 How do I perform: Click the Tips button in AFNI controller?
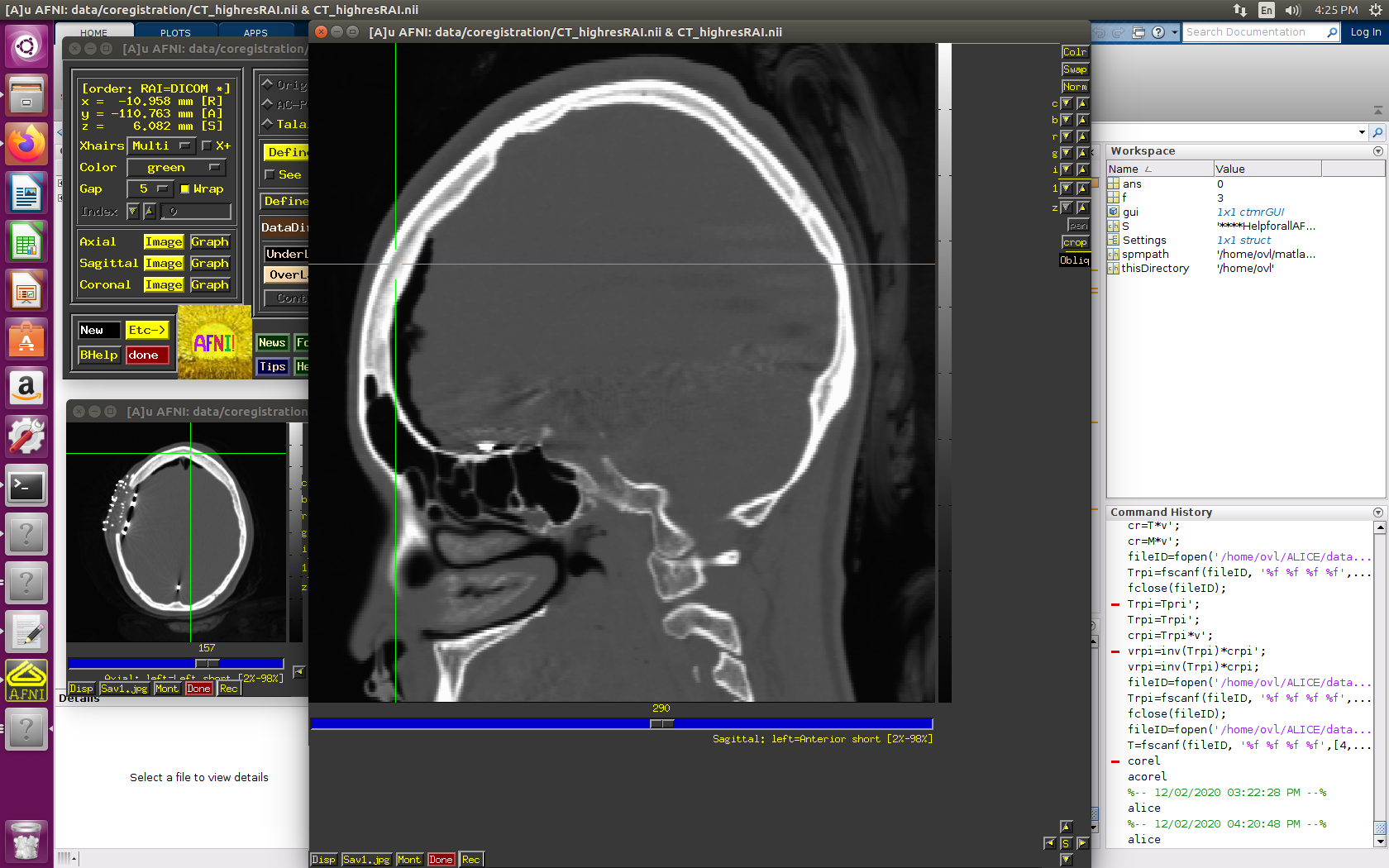click(272, 366)
